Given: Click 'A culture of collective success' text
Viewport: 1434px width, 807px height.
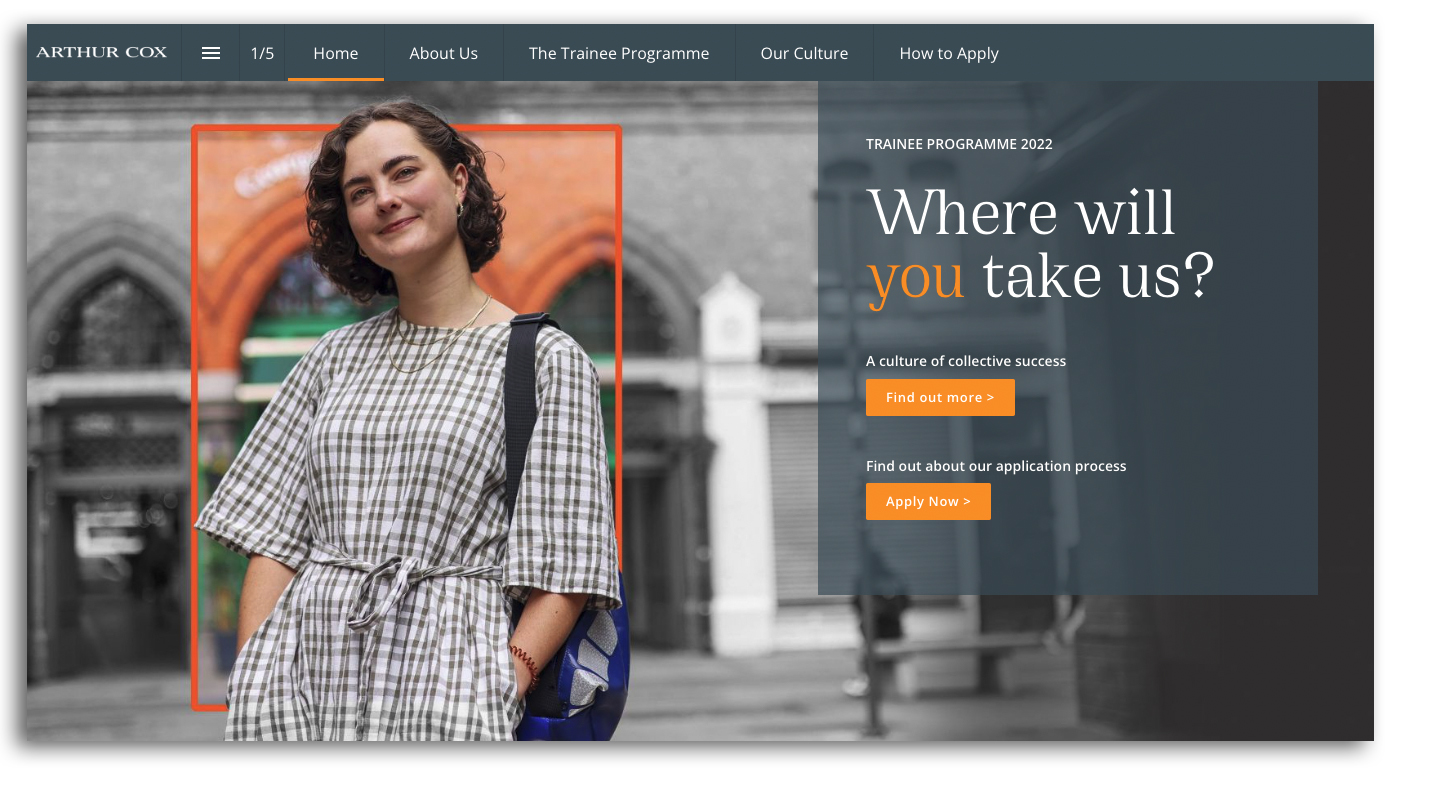Looking at the screenshot, I should [x=966, y=361].
